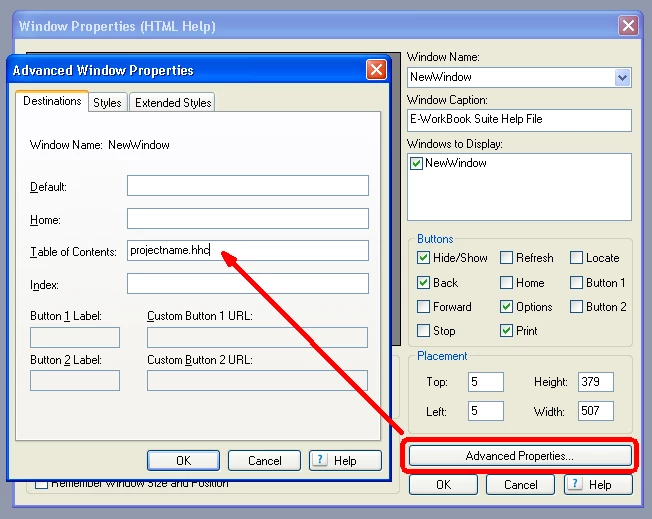Screen dimensions: 652x519
Task: Open Help in Window Properties dialog
Action: point(598,484)
